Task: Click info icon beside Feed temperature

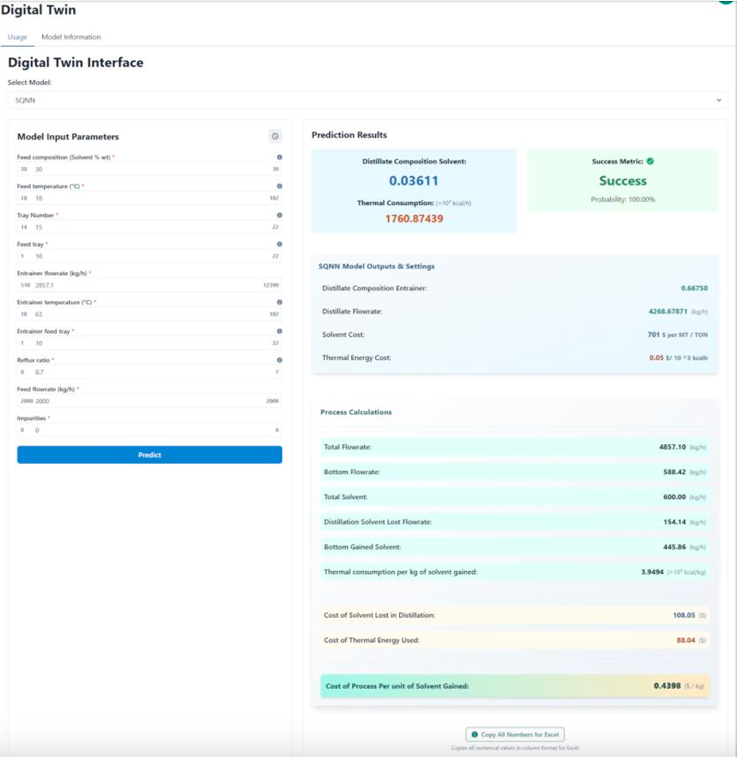Action: [x=279, y=186]
